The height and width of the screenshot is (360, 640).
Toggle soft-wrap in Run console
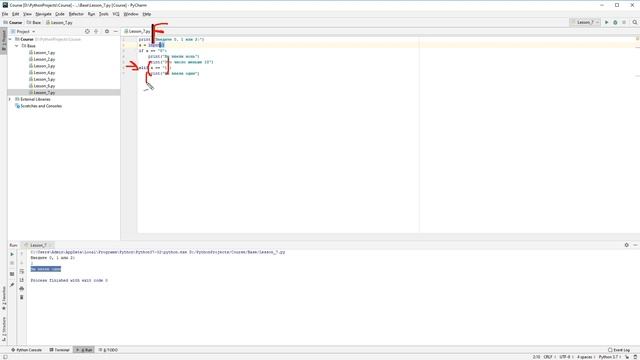pyautogui.click(x=22, y=271)
